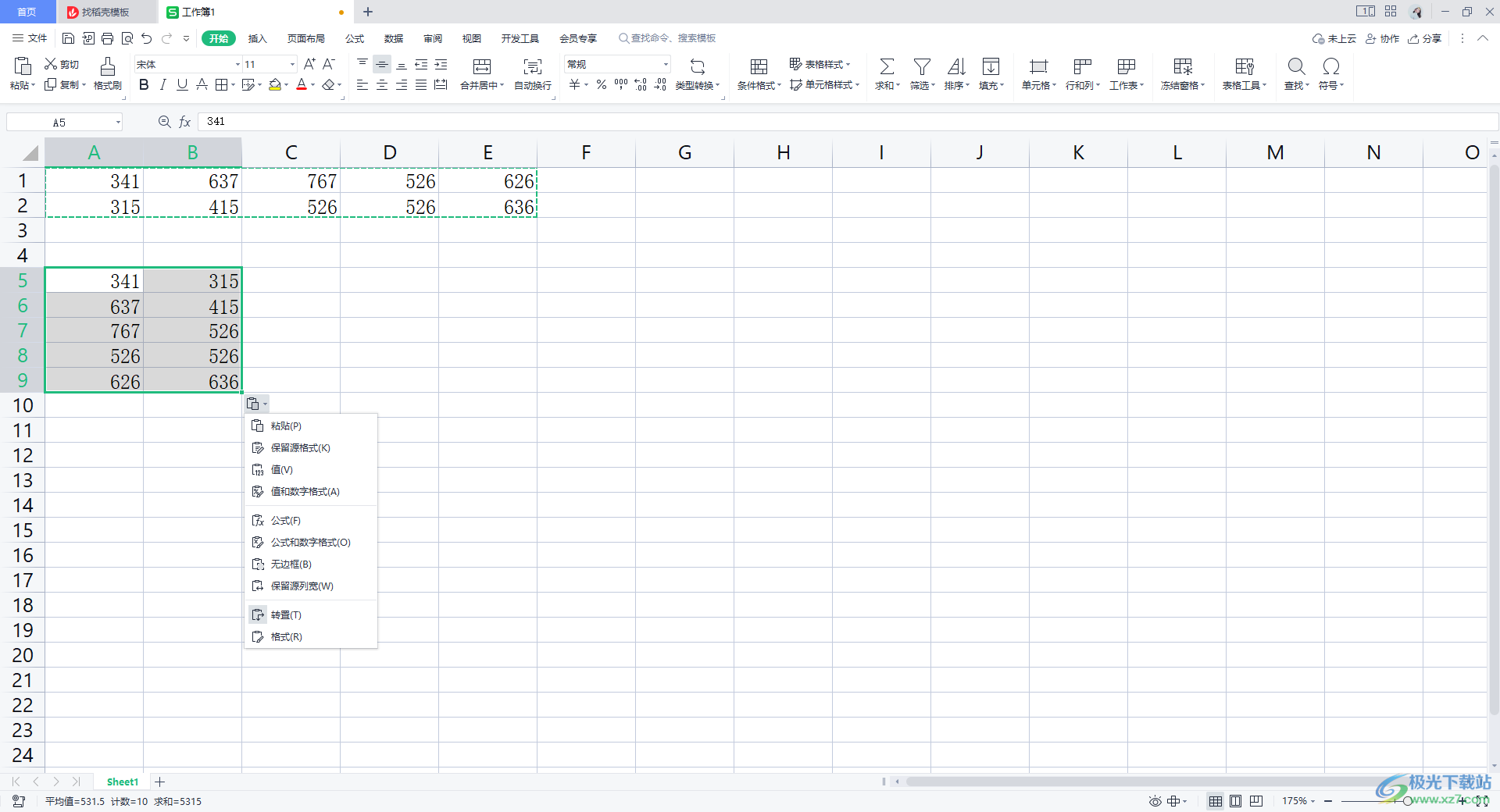Click the borders icon in the font group
Image resolution: width=1500 pixels, height=812 pixels.
click(221, 84)
